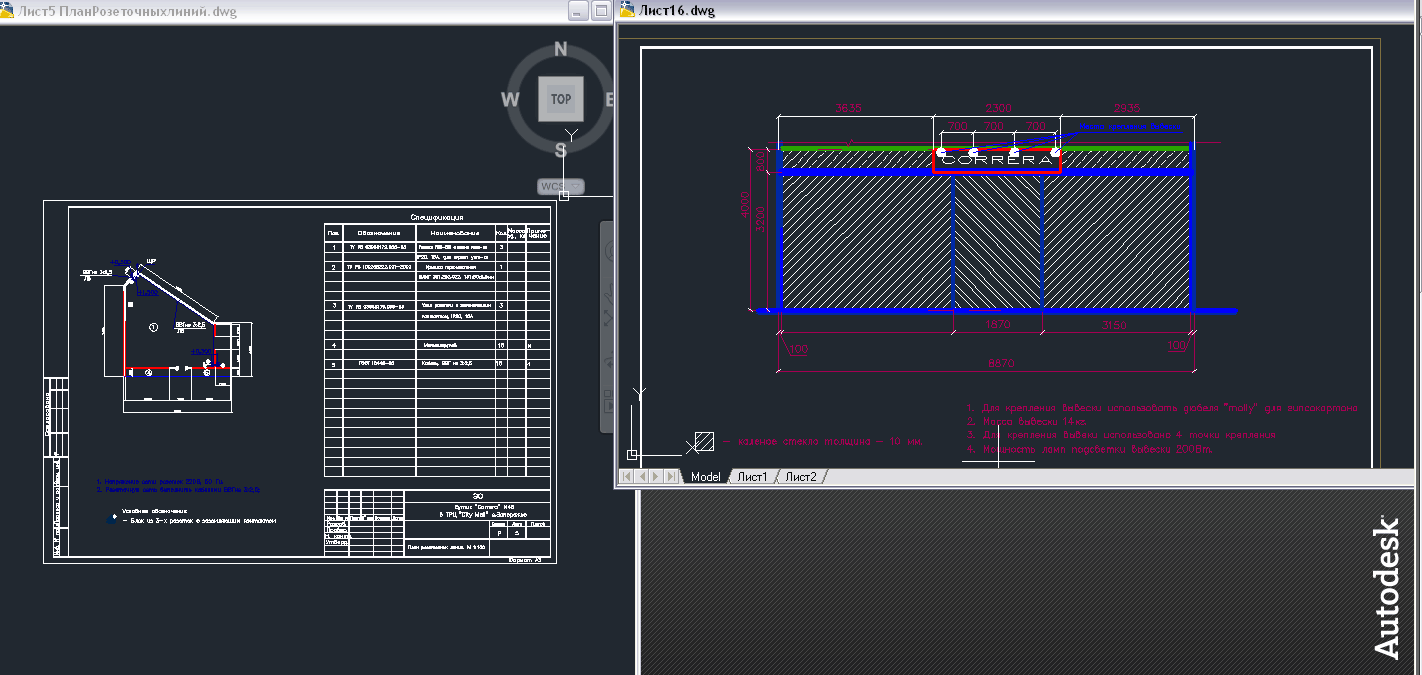The image size is (1422, 675).
Task: Open the Лист1 layout tab
Action: (752, 477)
